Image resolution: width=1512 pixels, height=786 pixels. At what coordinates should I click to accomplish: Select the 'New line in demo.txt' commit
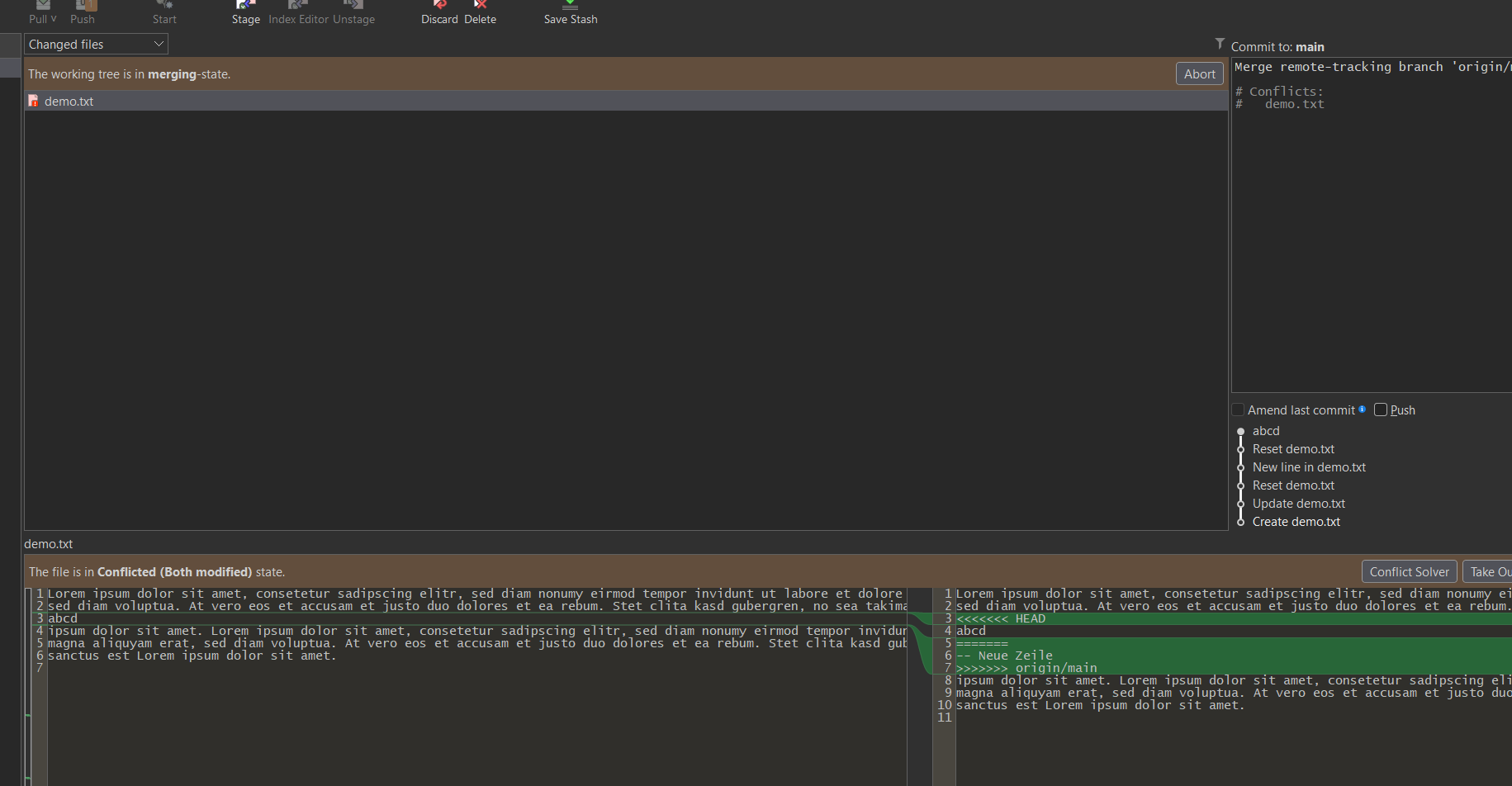pos(1309,467)
